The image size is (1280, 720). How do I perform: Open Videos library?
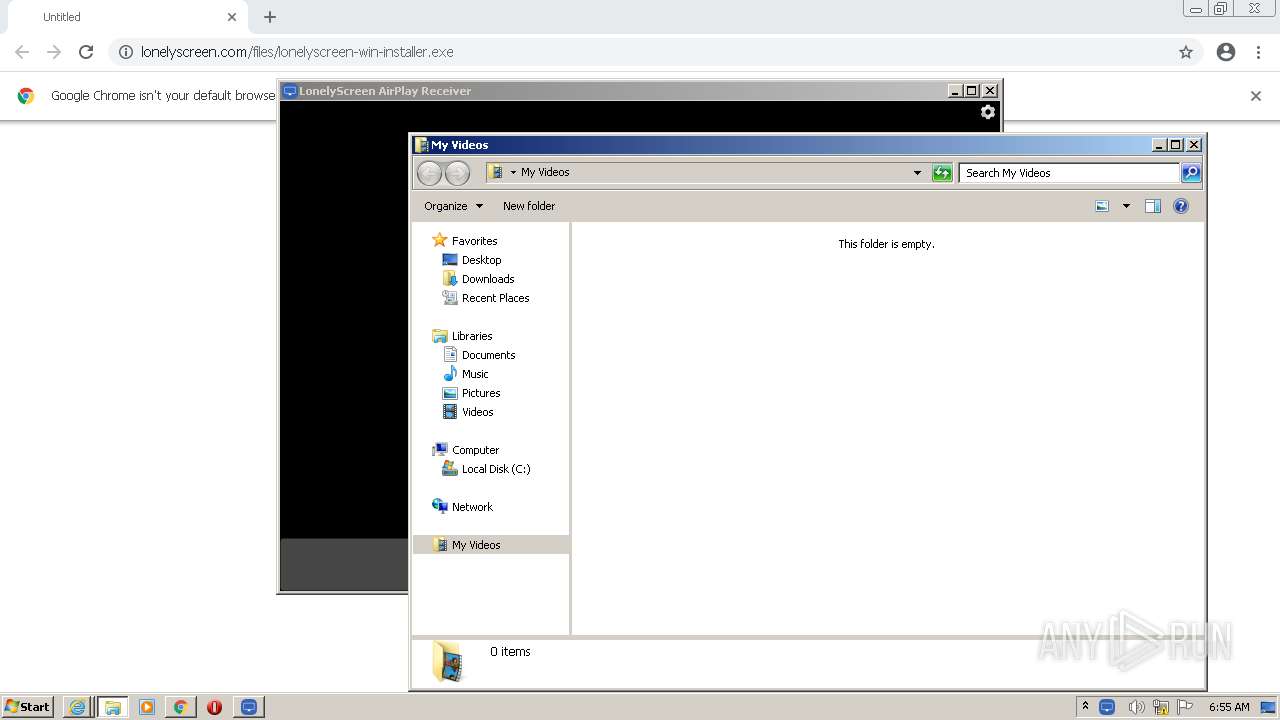(477, 412)
